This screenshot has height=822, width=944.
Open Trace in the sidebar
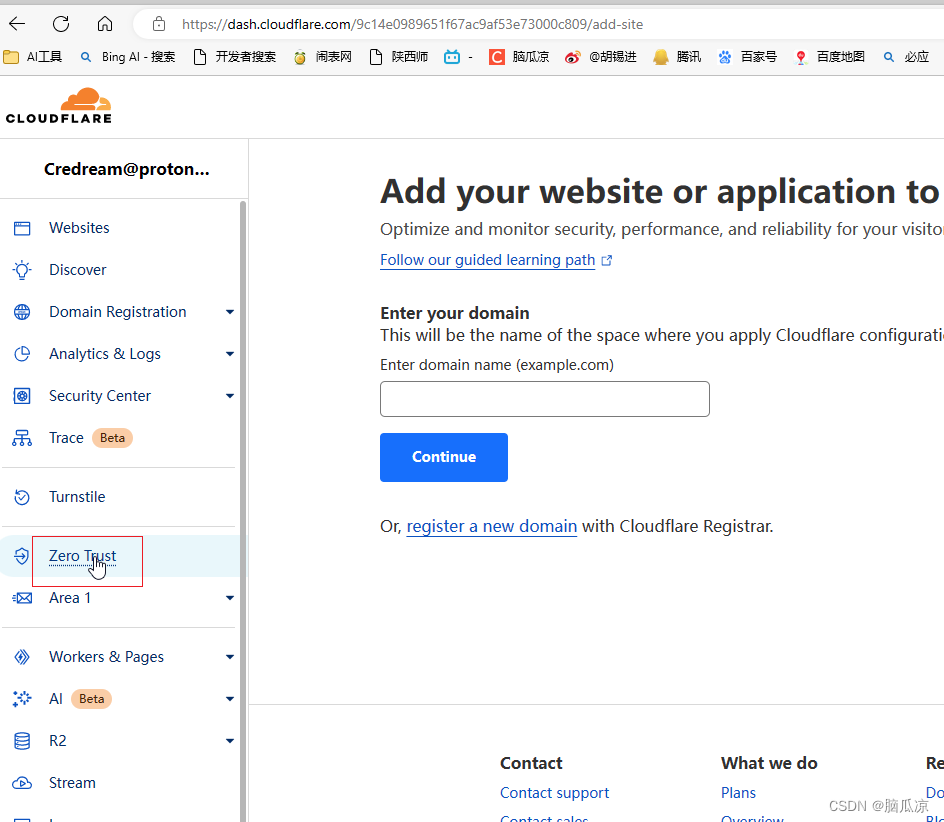[x=66, y=438]
